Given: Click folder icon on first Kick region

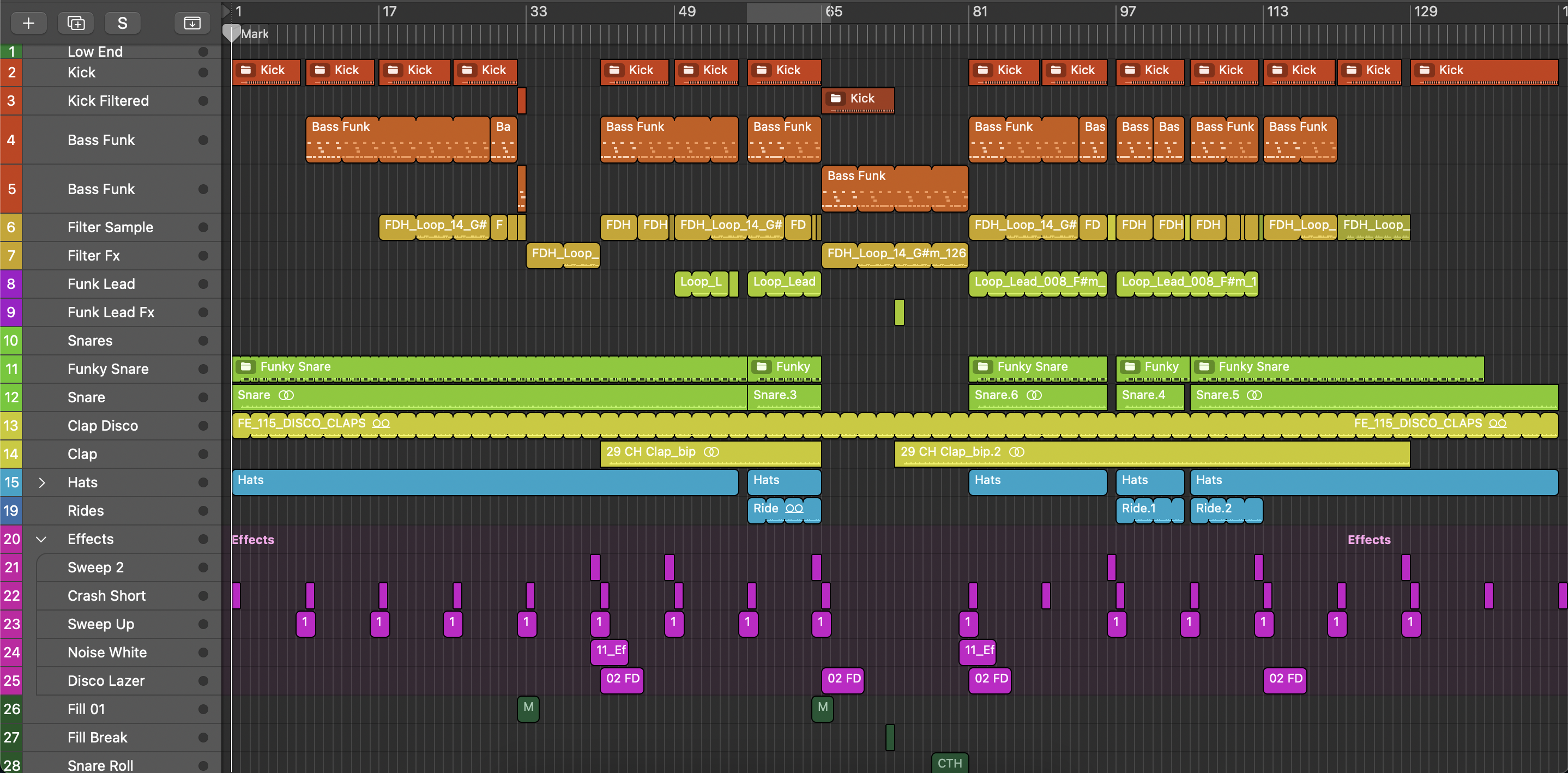Looking at the screenshot, I should pos(246,70).
